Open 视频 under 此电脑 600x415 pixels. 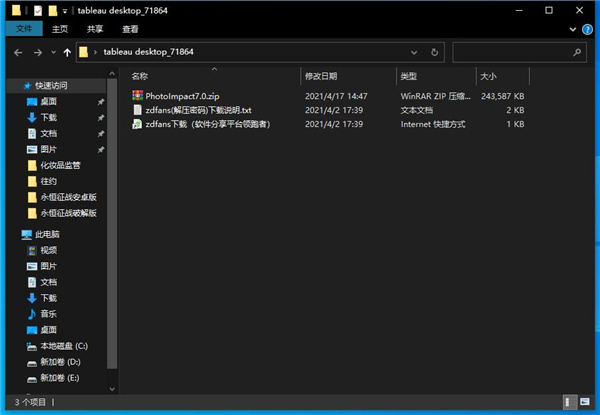point(49,250)
